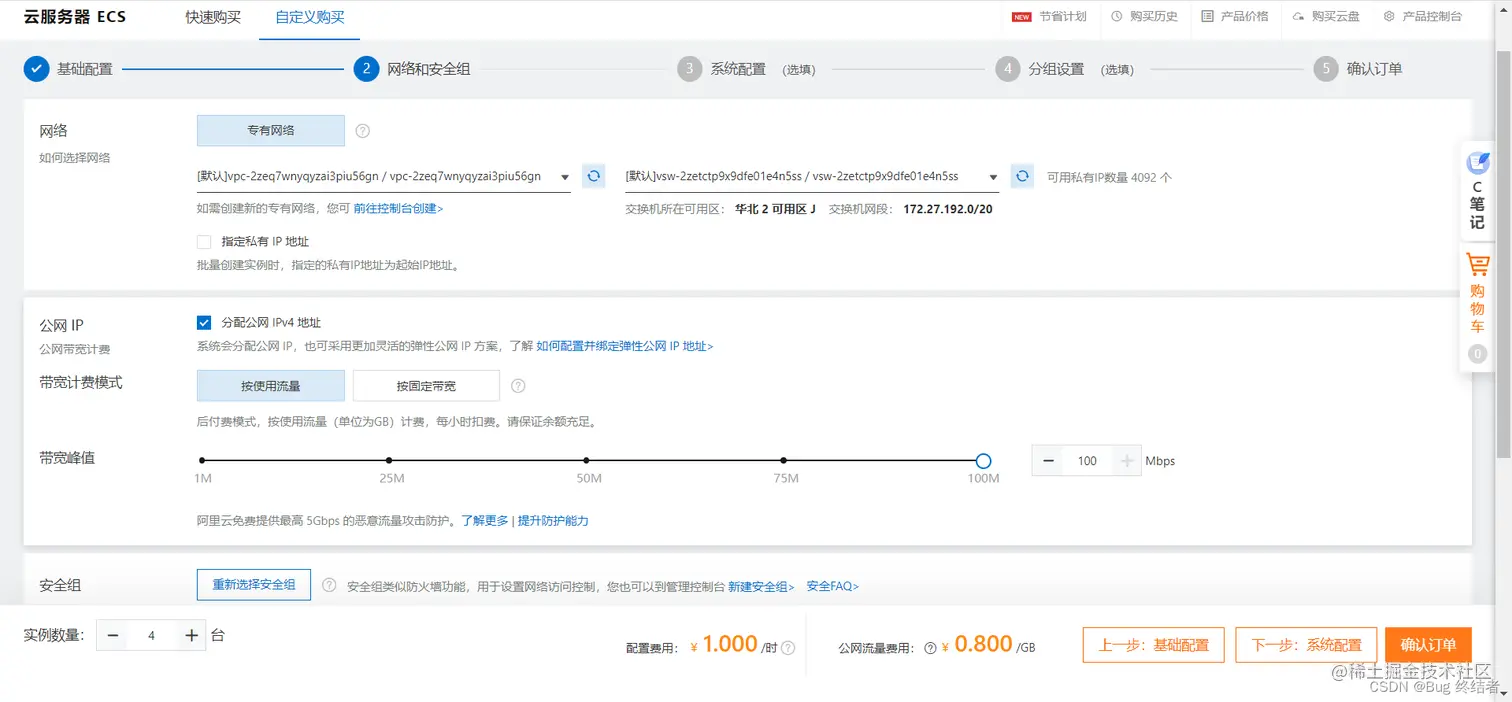Increase instance count with plus button

click(191, 636)
